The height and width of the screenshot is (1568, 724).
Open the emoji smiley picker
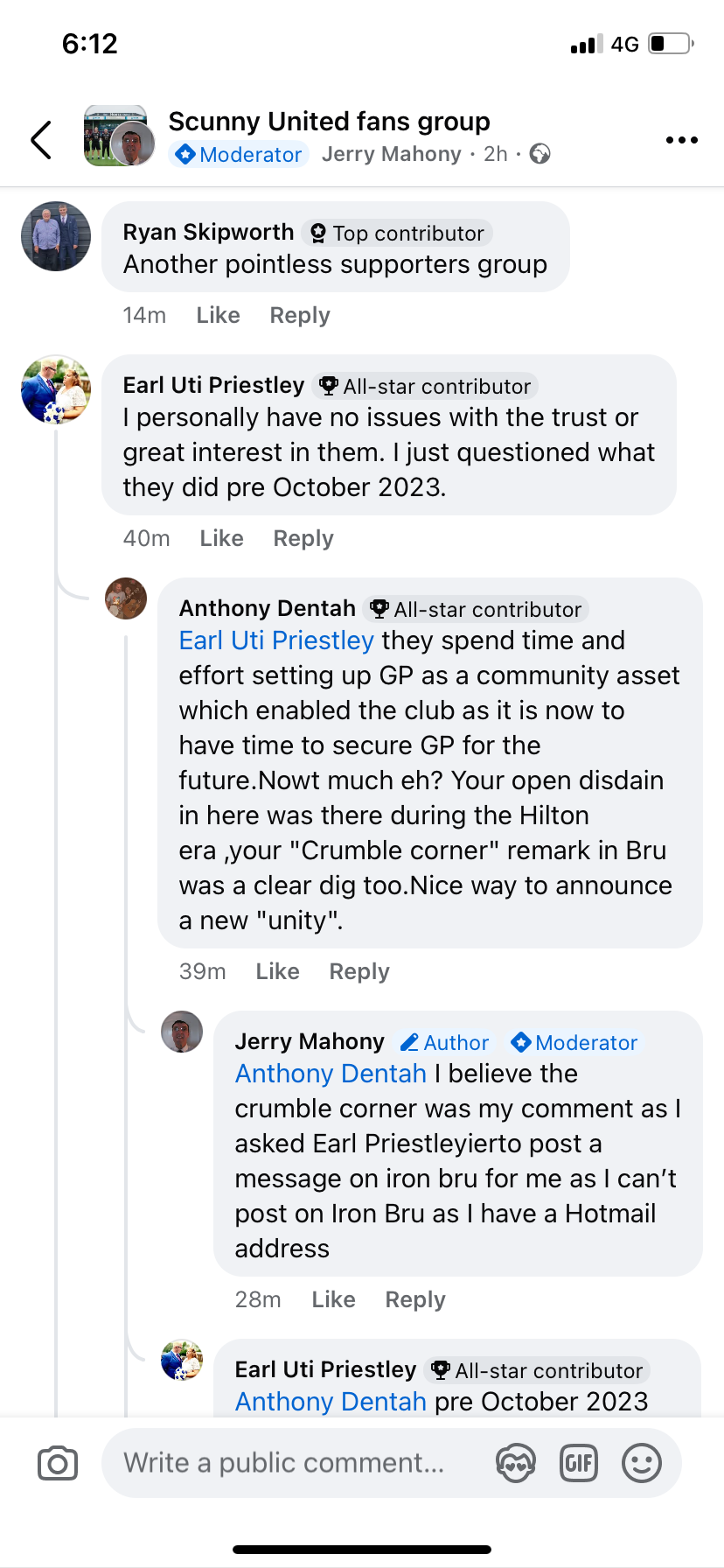(641, 1463)
